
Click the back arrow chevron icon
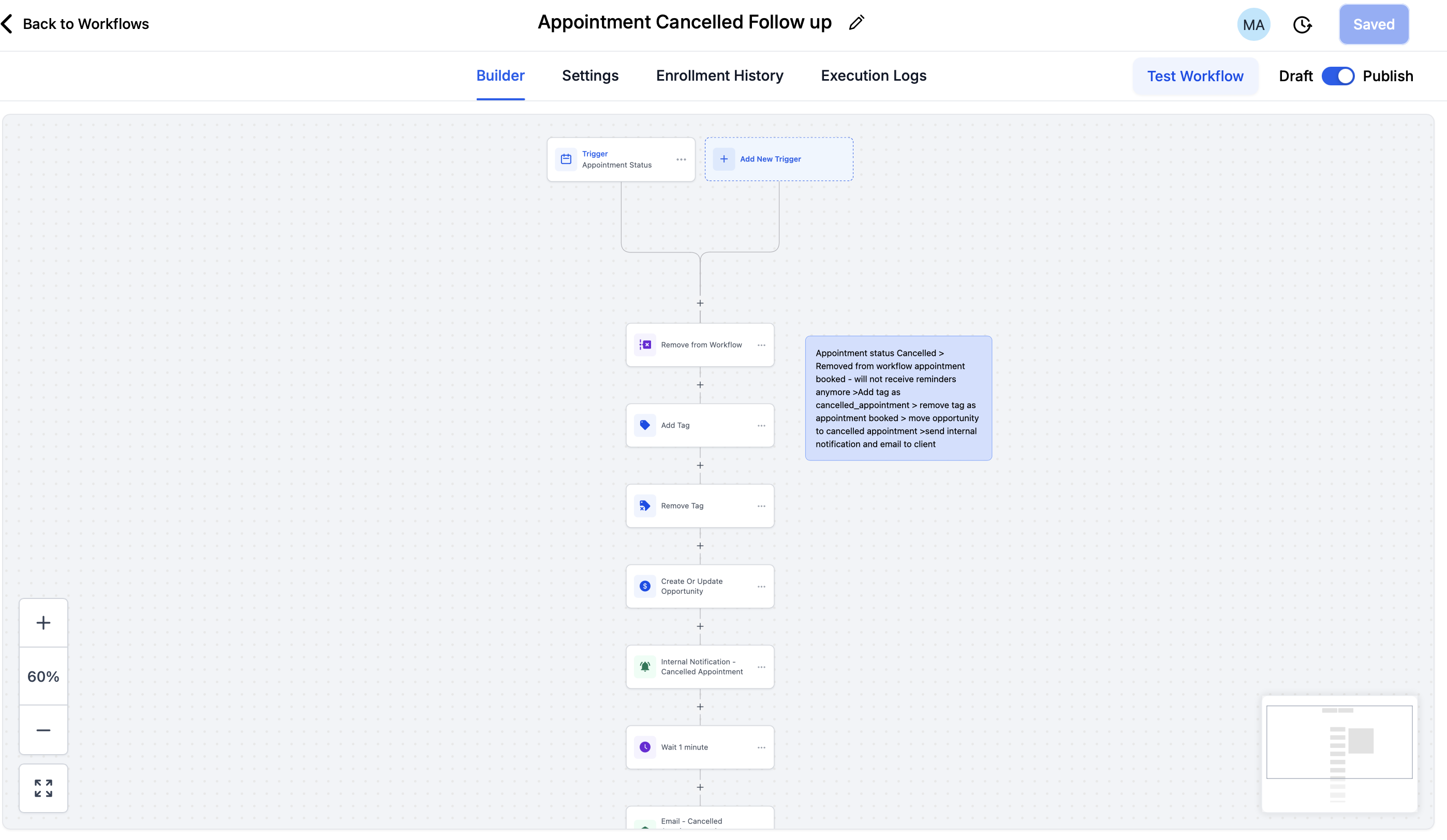click(7, 23)
